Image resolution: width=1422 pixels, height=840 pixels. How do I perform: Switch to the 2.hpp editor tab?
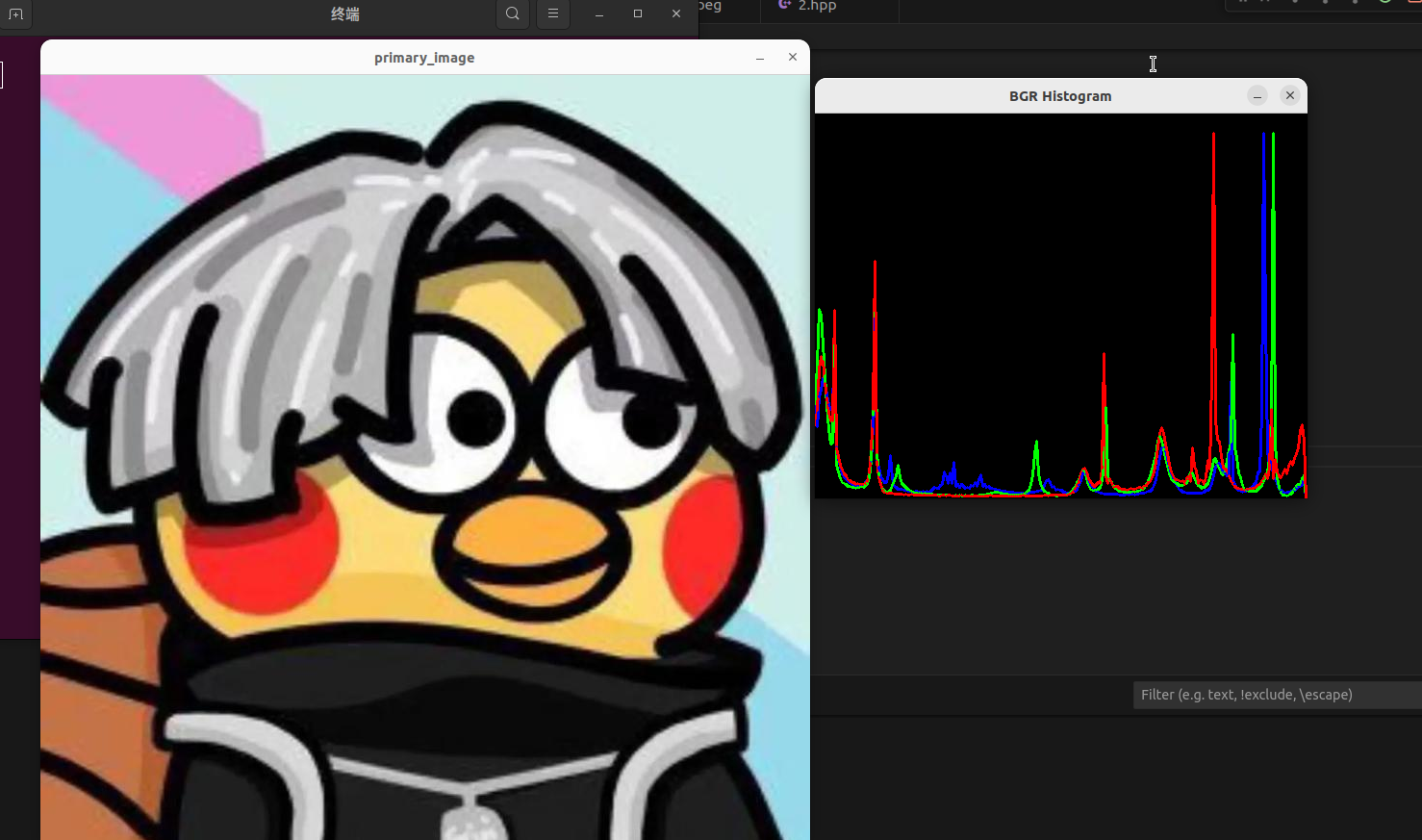(828, 7)
